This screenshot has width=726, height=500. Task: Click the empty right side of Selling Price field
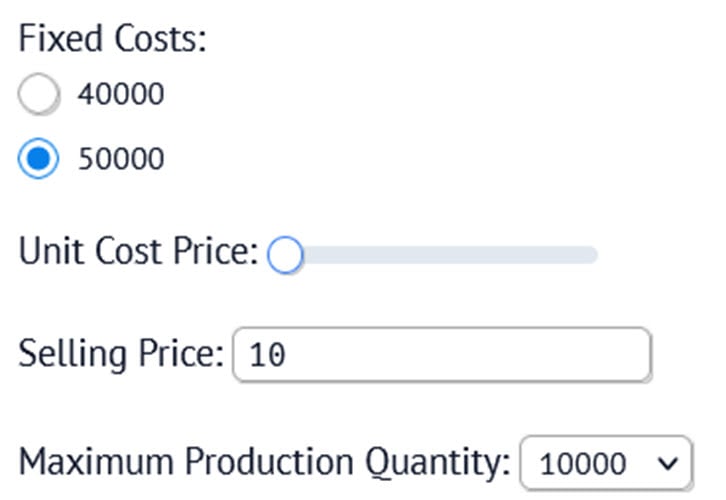560,354
